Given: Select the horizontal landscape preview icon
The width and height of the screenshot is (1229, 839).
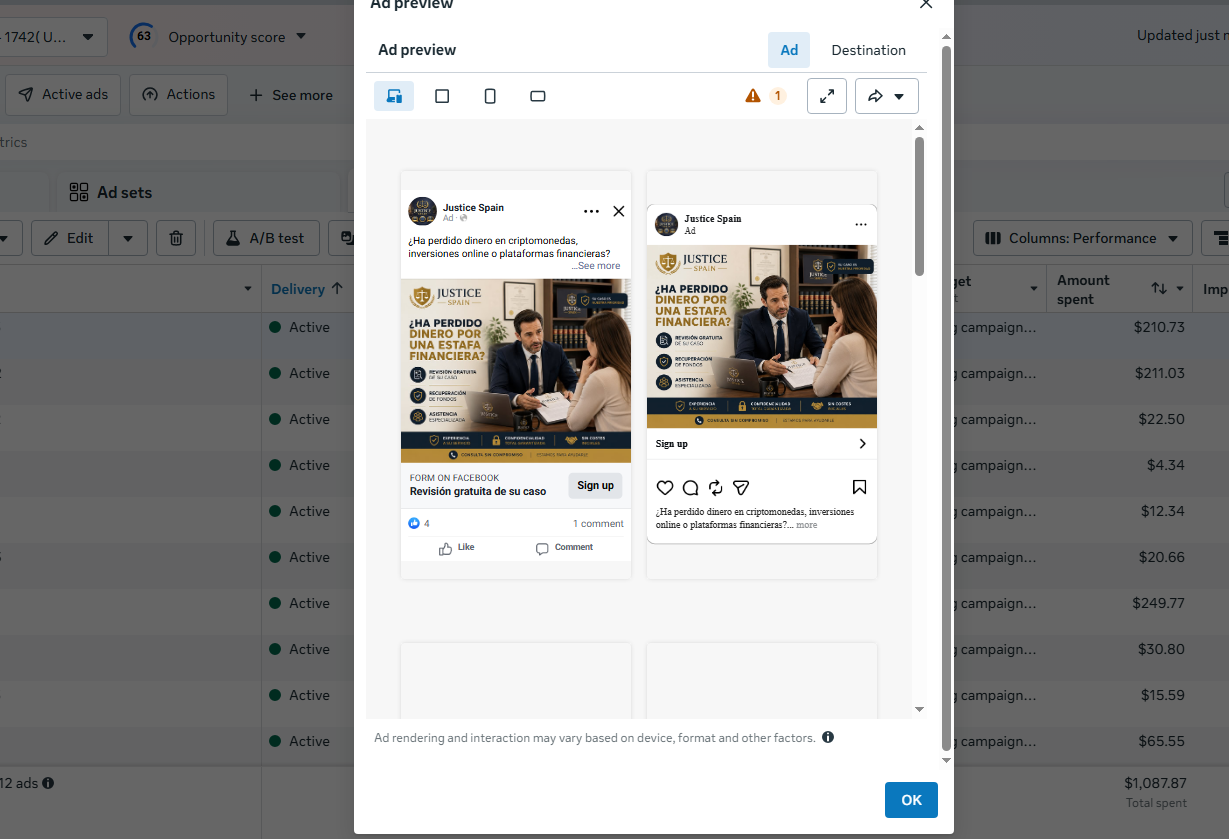Looking at the screenshot, I should click(538, 96).
